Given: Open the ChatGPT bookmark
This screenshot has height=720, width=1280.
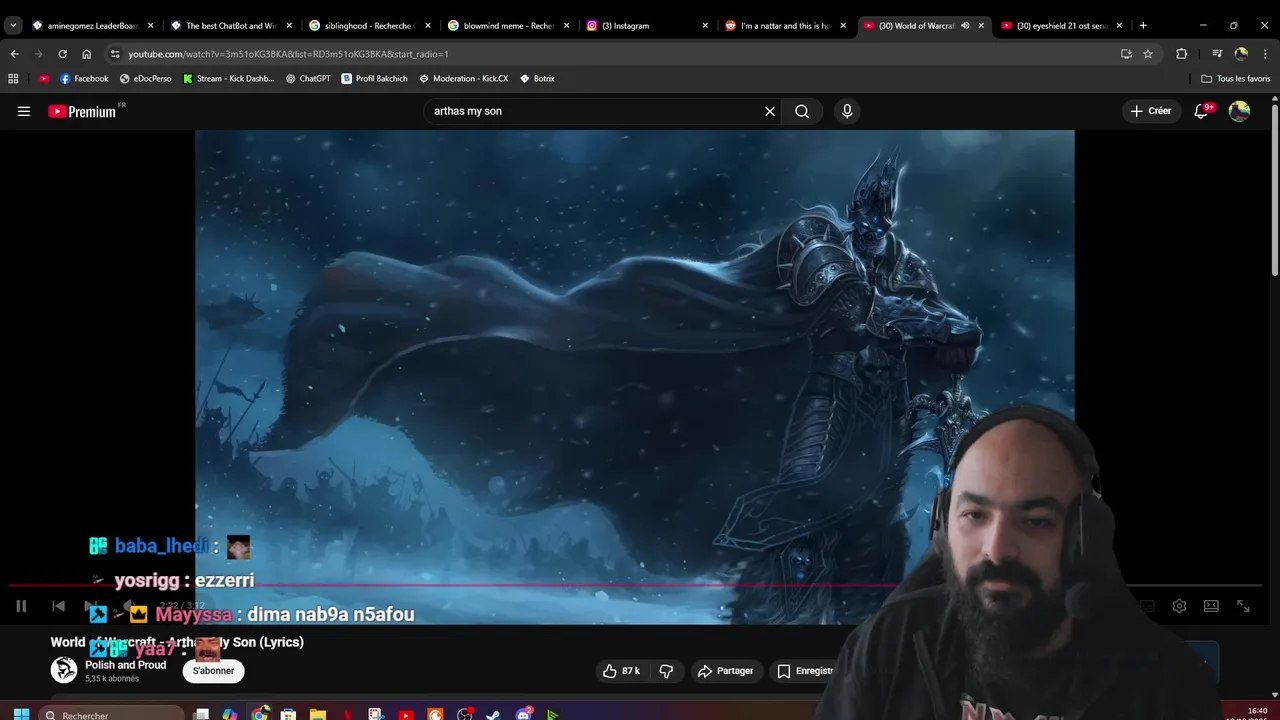Looking at the screenshot, I should tap(308, 78).
